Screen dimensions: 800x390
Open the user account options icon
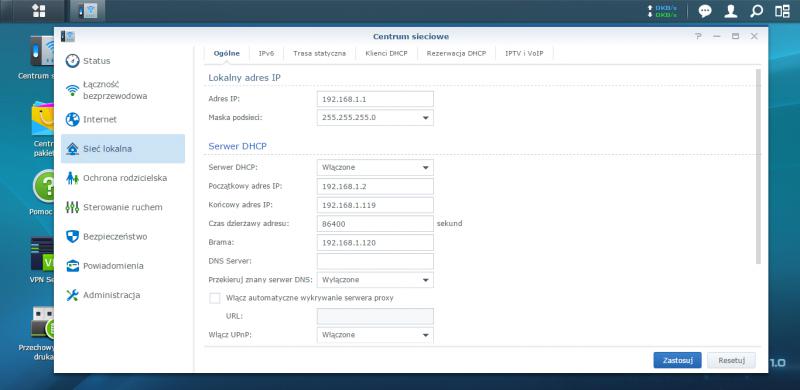[731, 11]
